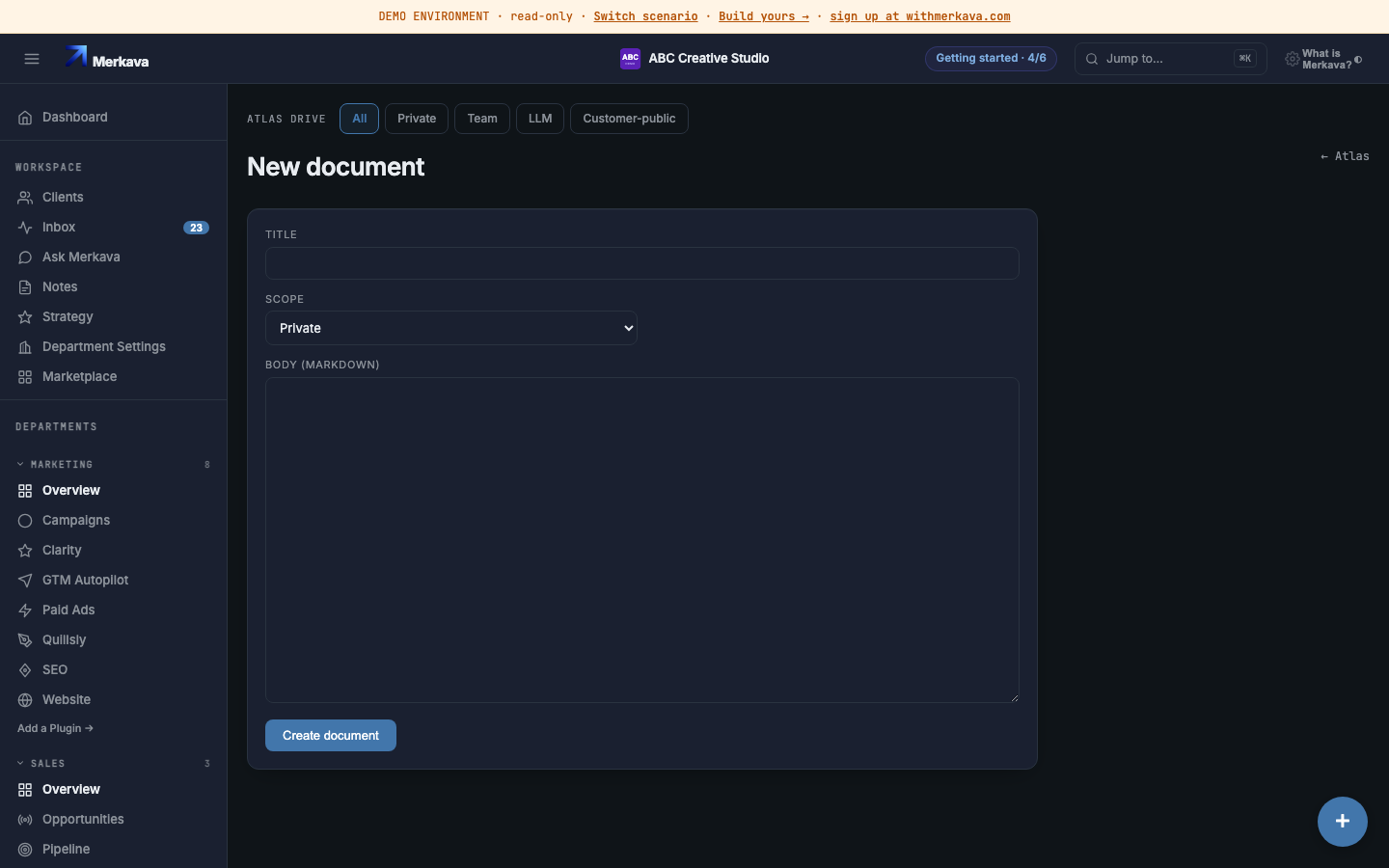Click the Quillsly pen icon

[x=25, y=640]
